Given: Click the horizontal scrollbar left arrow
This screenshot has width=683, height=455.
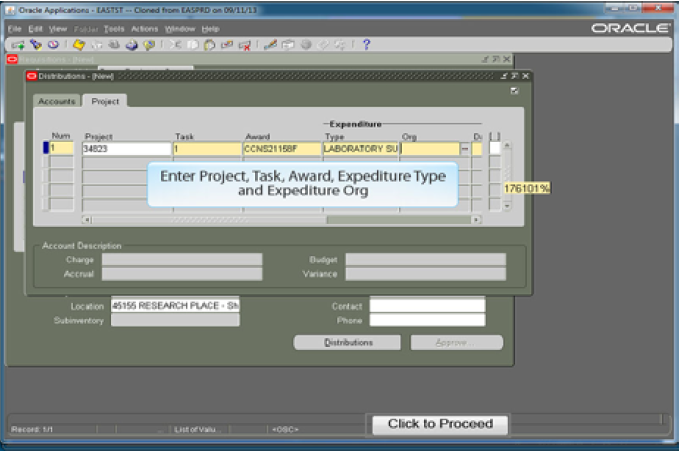Looking at the screenshot, I should point(87,220).
